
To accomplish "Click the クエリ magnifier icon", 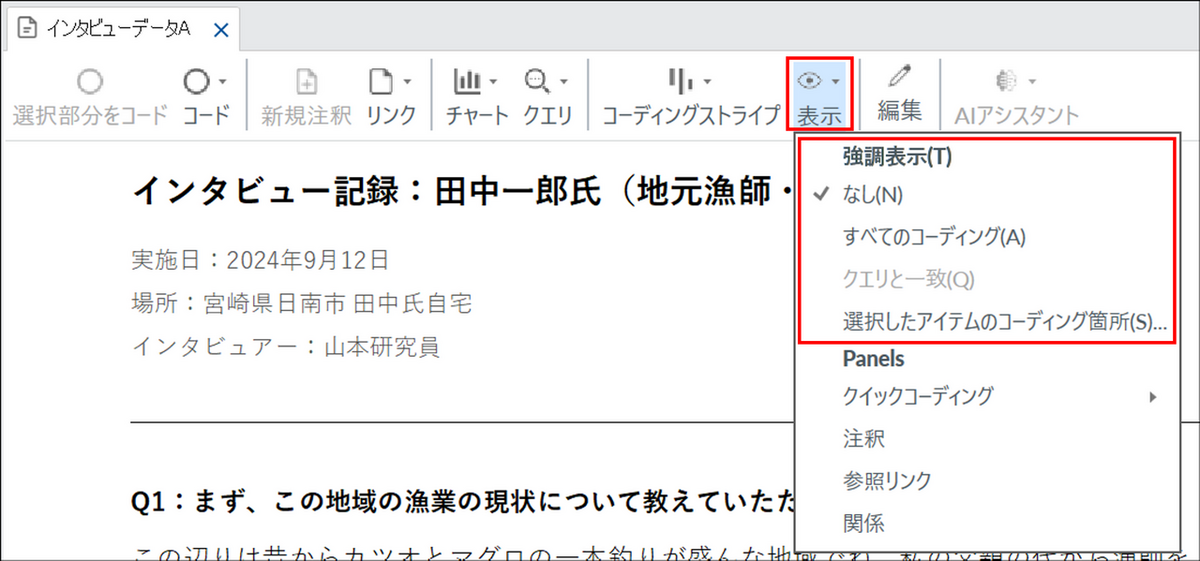I will pos(538,82).
